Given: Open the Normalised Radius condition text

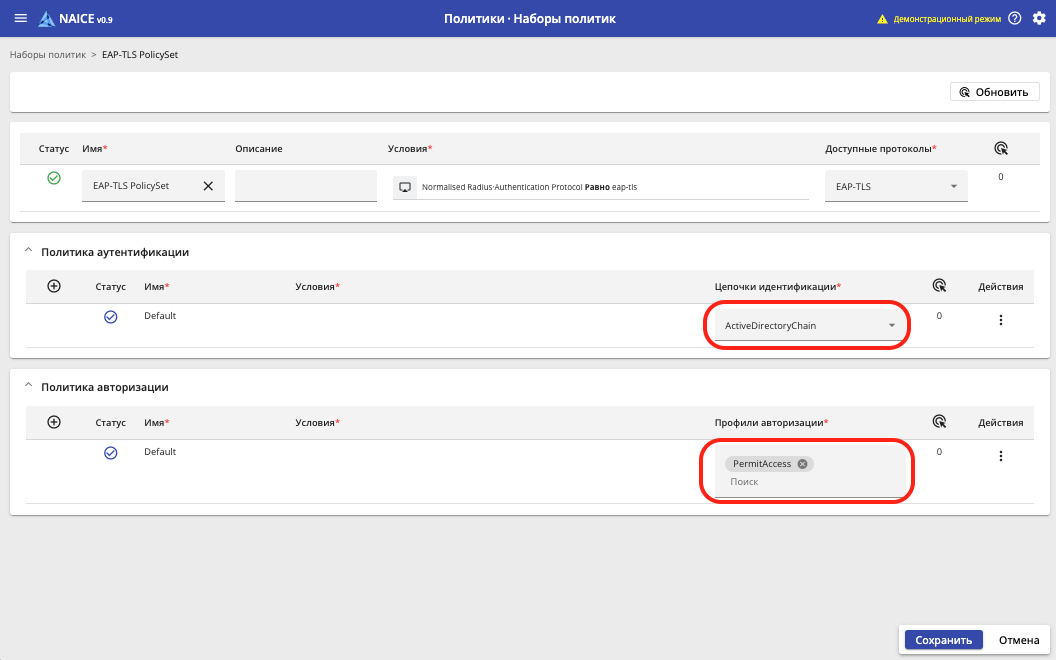Looking at the screenshot, I should click(529, 187).
